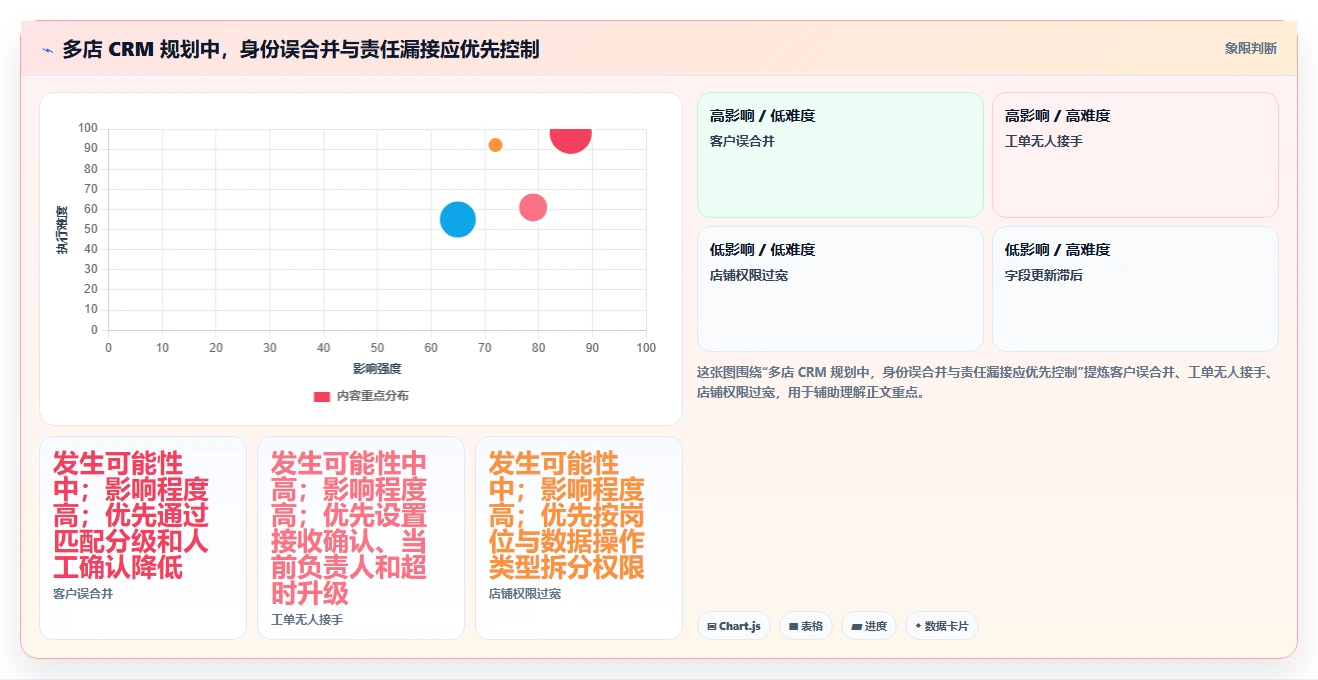Select the 低影响 / 低难度 quadrant card
Viewport: 1318px width, 680px height.
[x=840, y=289]
